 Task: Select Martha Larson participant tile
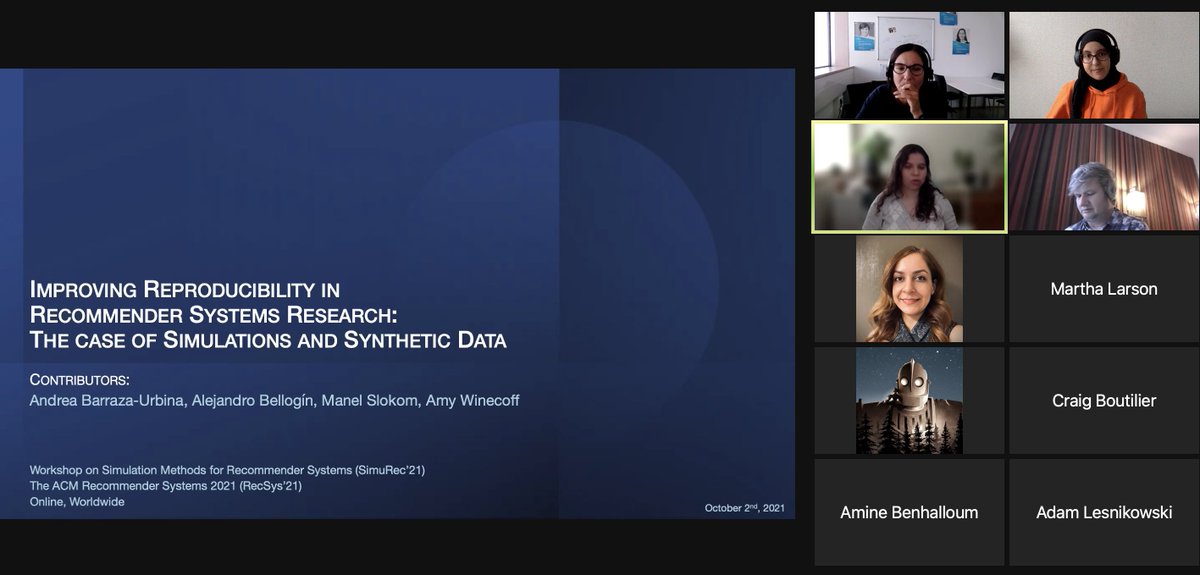pos(1104,289)
